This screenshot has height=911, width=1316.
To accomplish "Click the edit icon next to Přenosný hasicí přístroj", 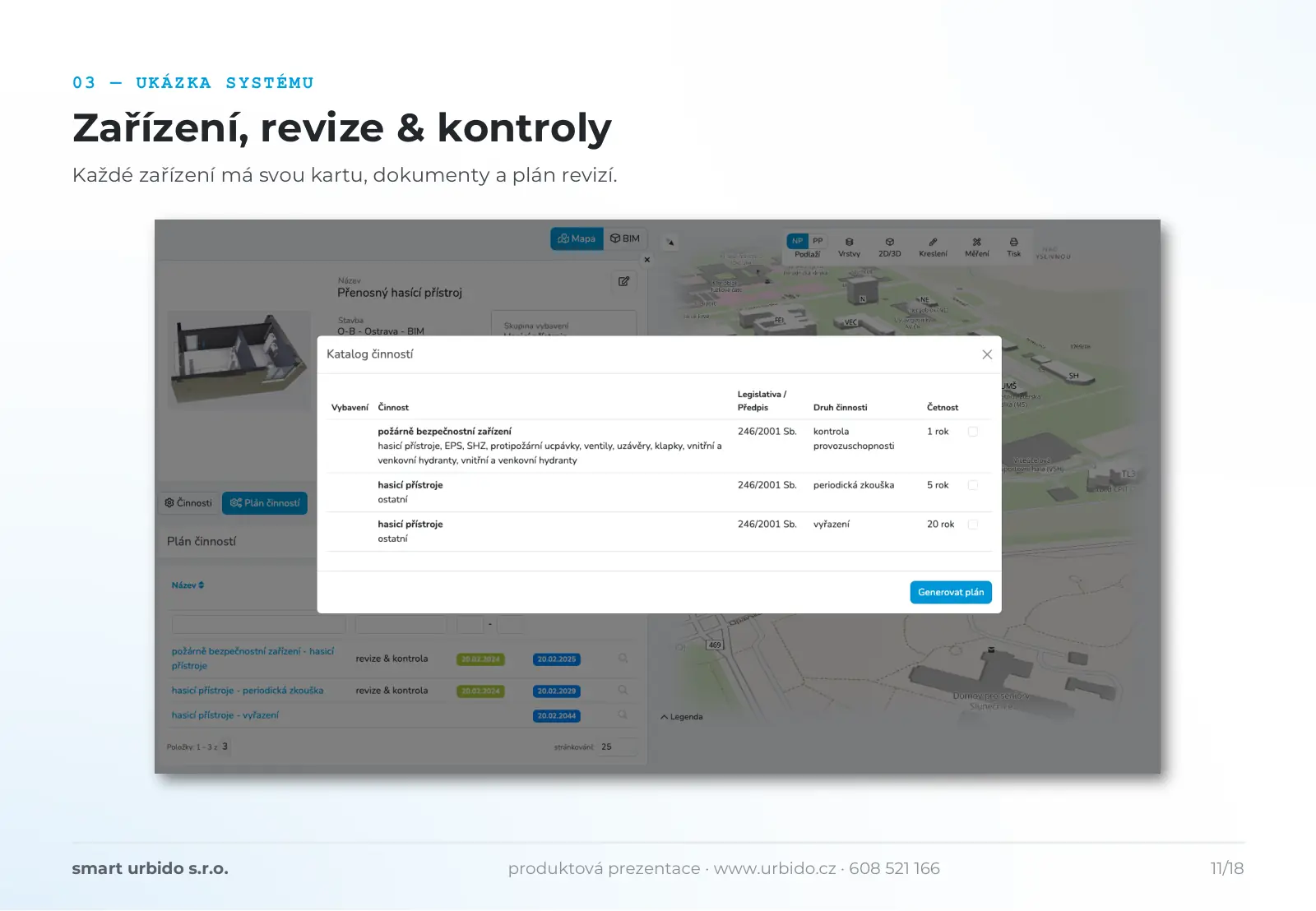I will coord(624,281).
